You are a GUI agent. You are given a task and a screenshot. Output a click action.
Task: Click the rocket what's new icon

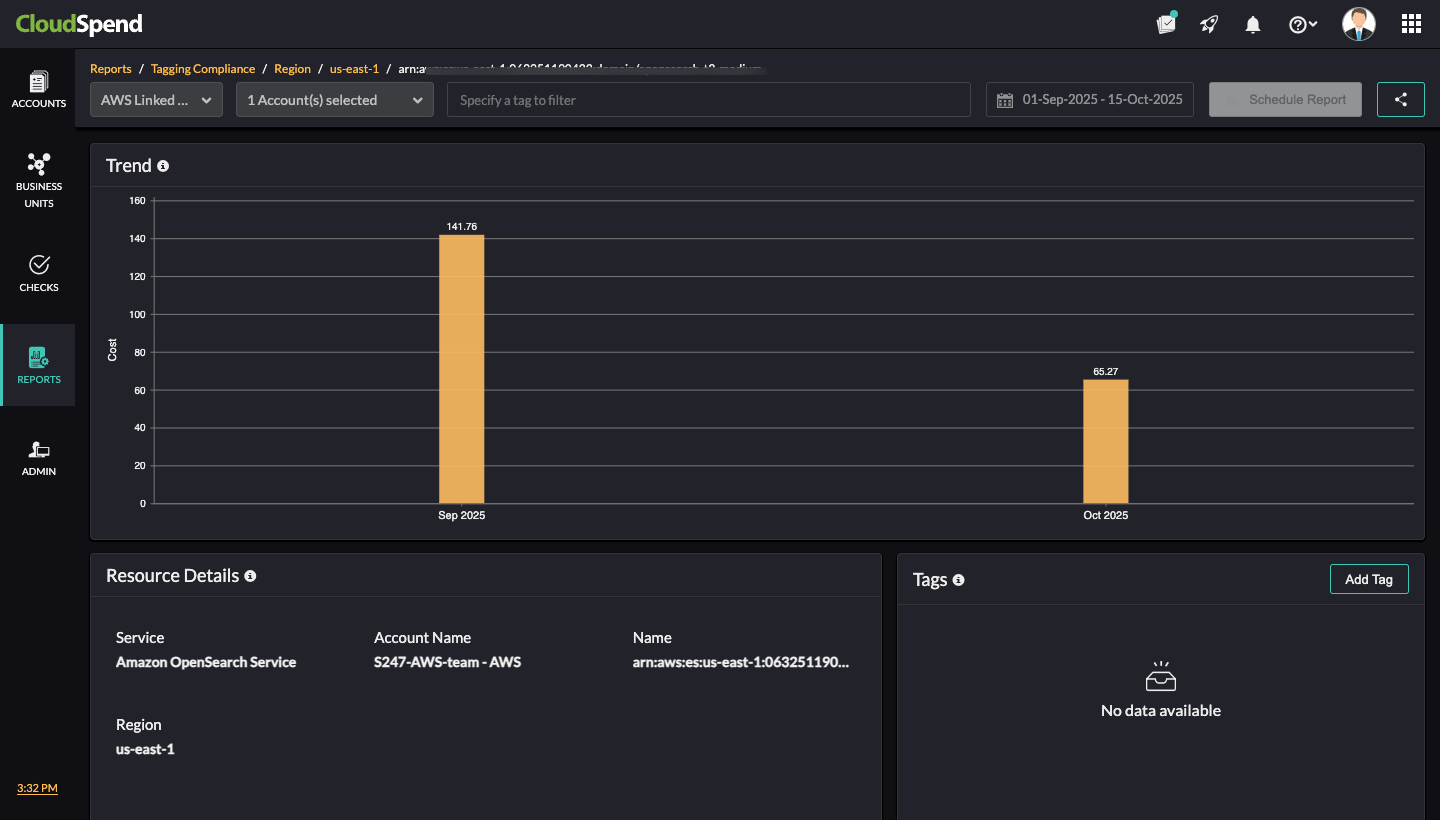[1209, 24]
